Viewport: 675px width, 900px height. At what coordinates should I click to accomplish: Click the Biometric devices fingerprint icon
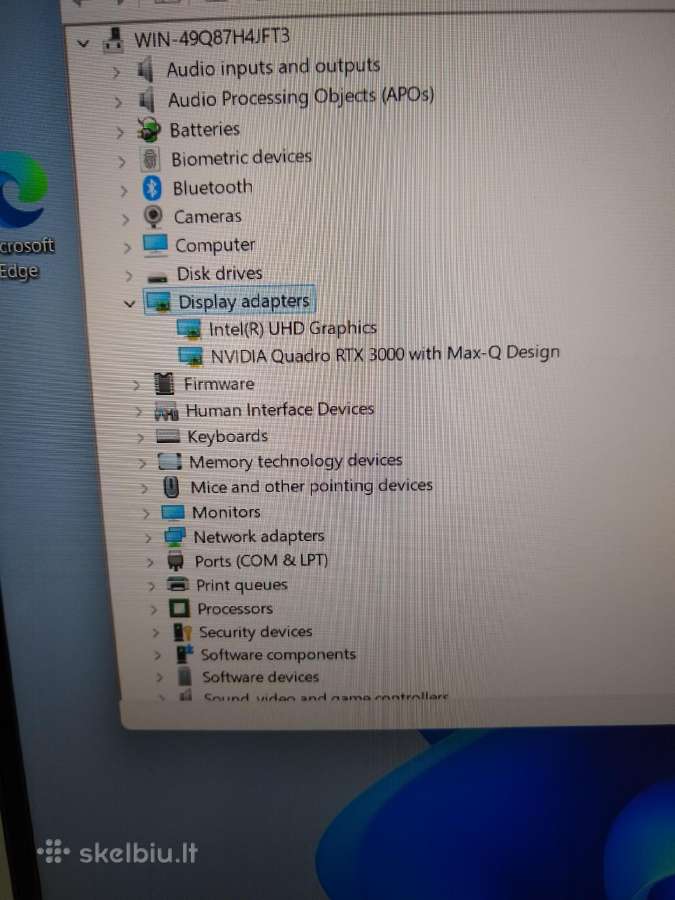150,159
